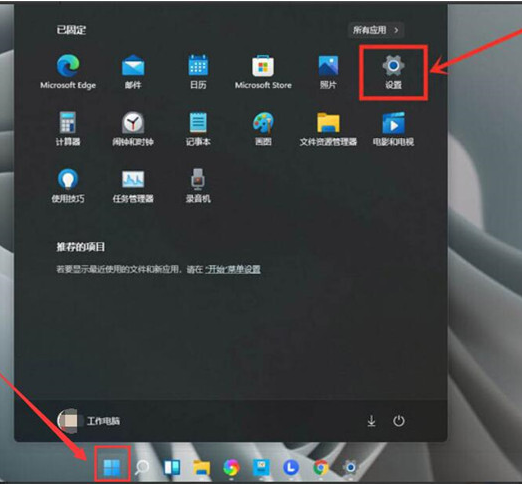The height and width of the screenshot is (484, 522).
Task: Open the Calendar (日历) app
Action: (198, 72)
